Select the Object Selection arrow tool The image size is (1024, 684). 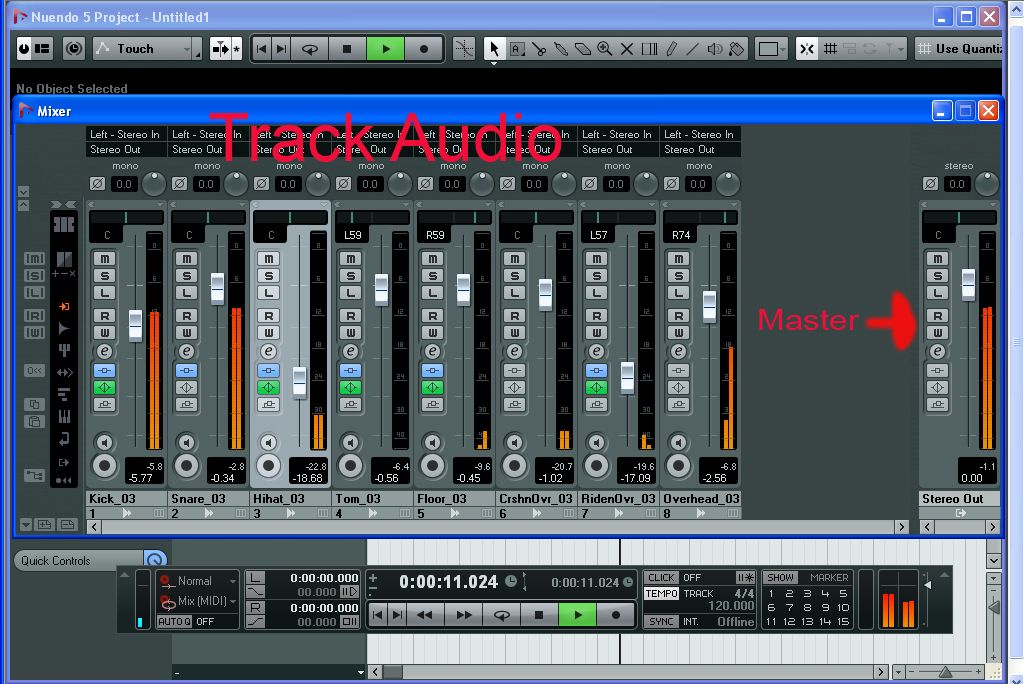coord(494,49)
